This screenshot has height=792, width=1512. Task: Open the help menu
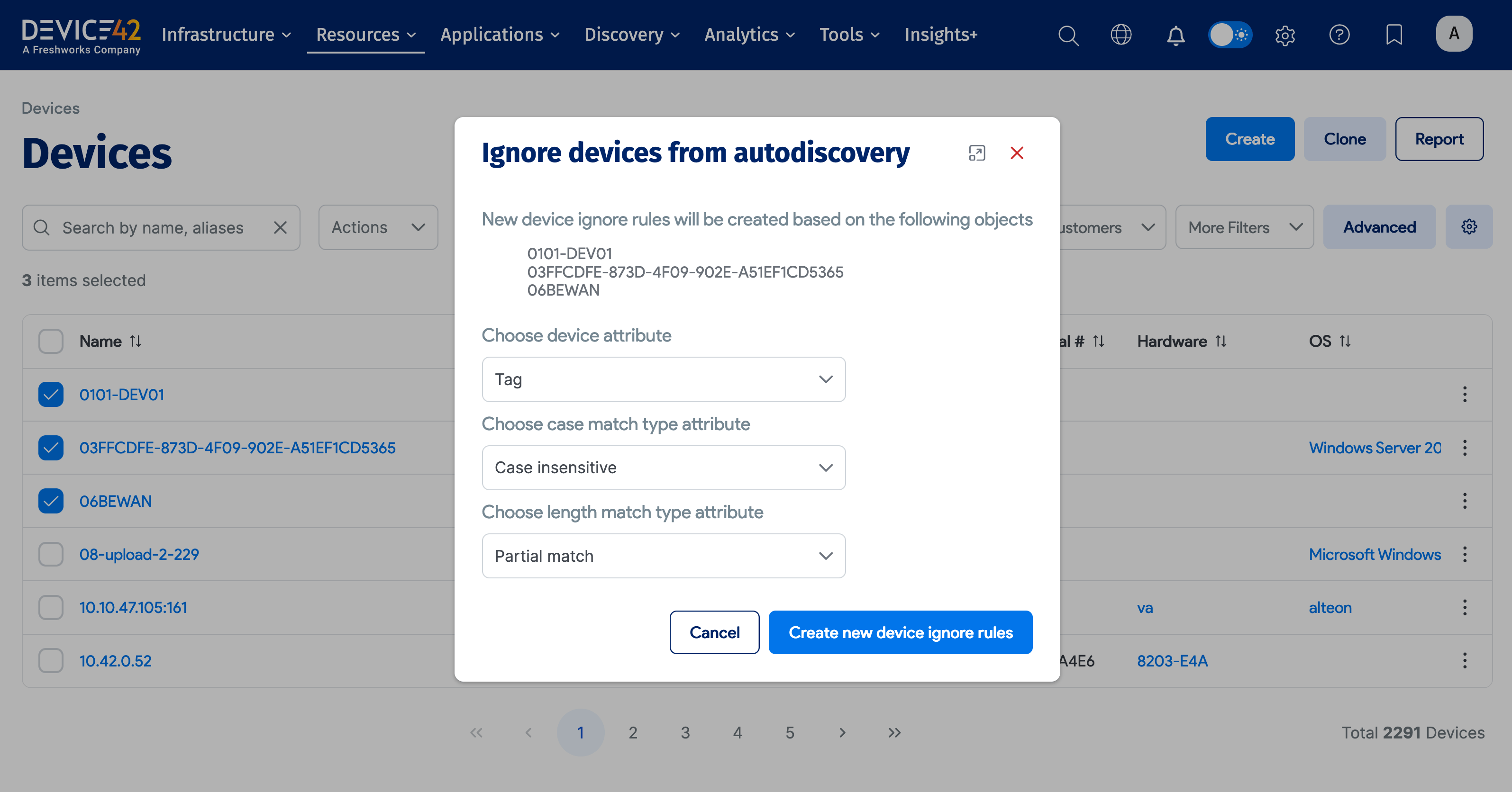pyautogui.click(x=1339, y=35)
